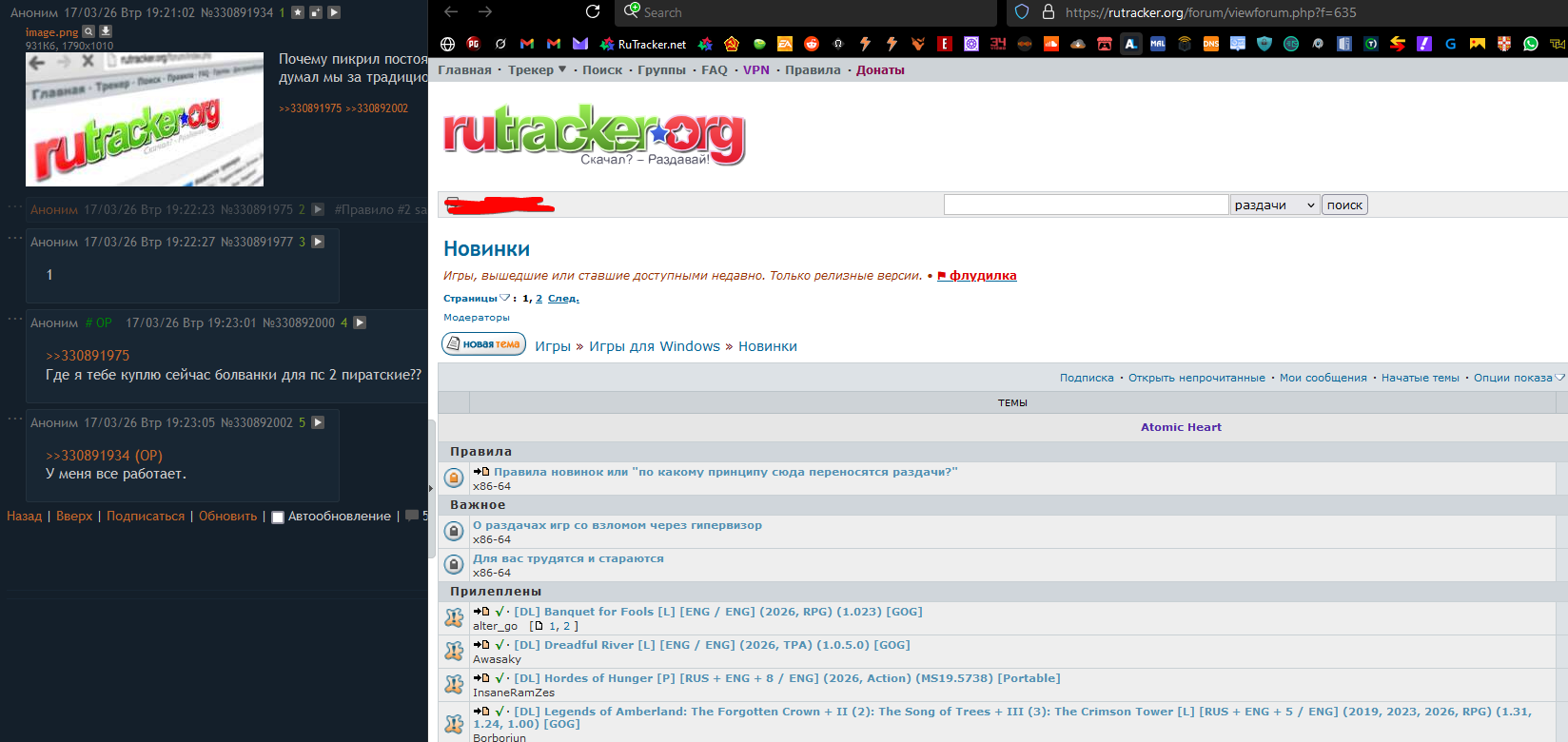This screenshot has height=742, width=1568.
Task: Click the play arrow icon on post №330891934
Action: [334, 12]
